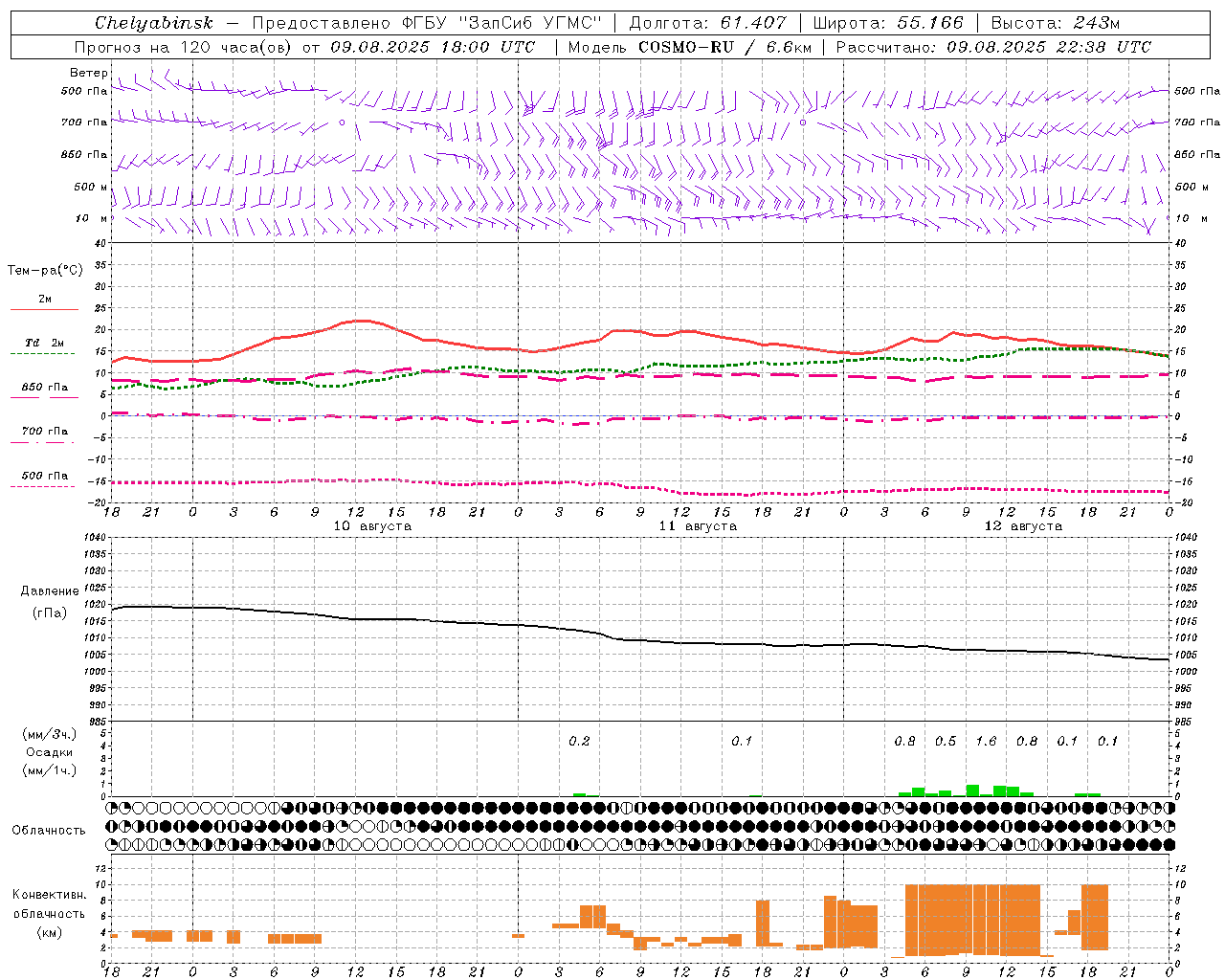Click the '11 августа' date label

click(698, 526)
